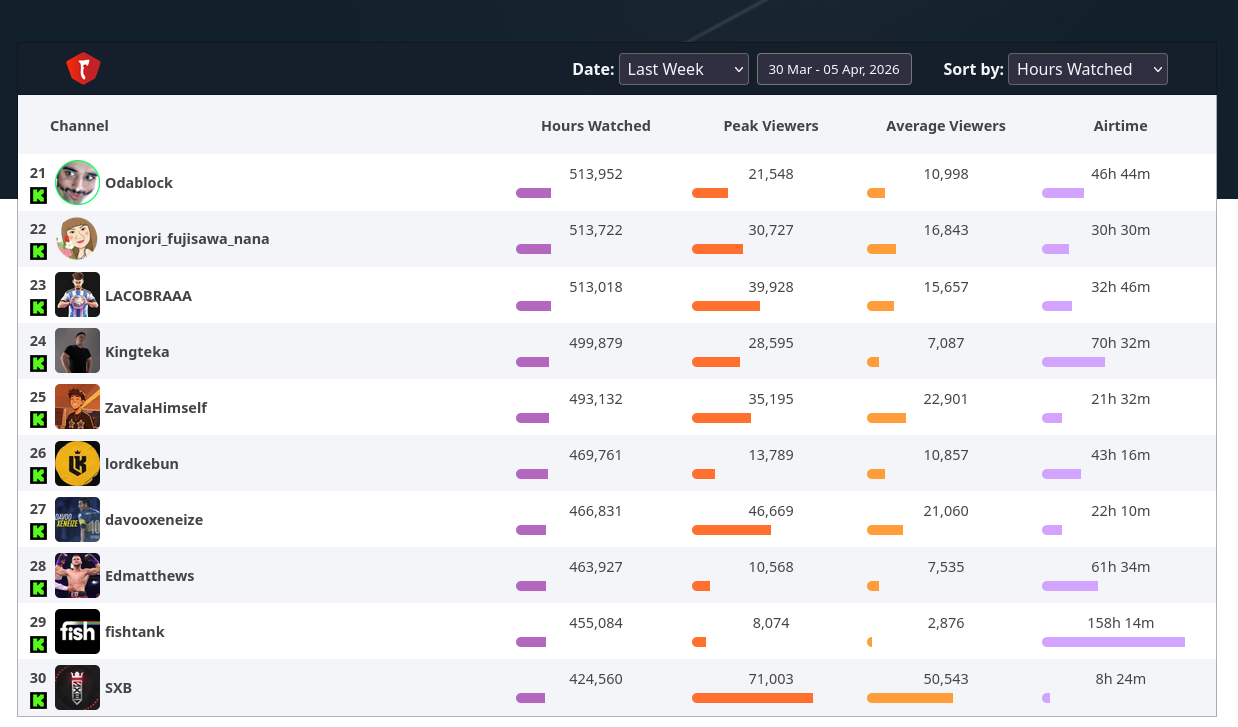
Task: Open the Date dropdown showing Last Week
Action: coord(684,69)
